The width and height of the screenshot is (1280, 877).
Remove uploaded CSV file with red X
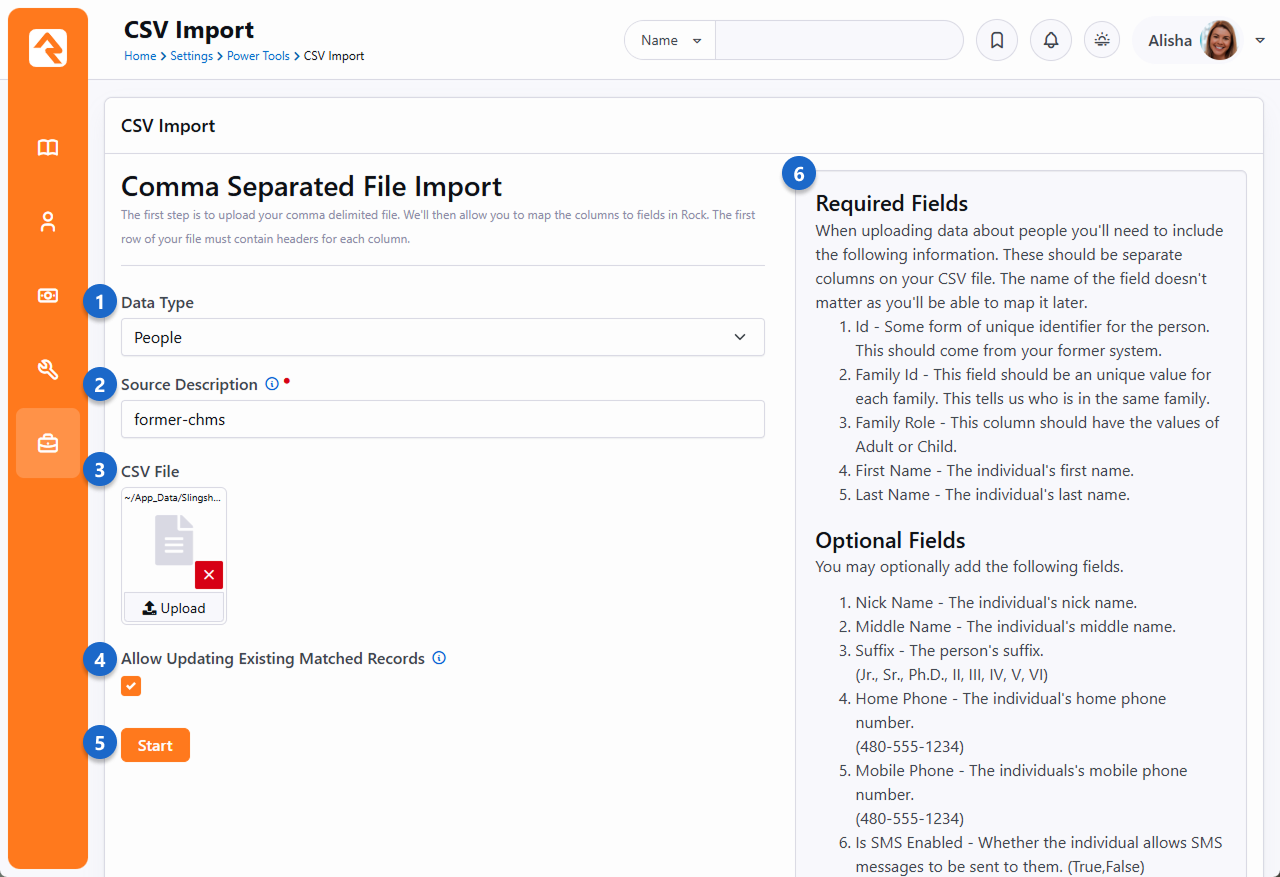209,575
